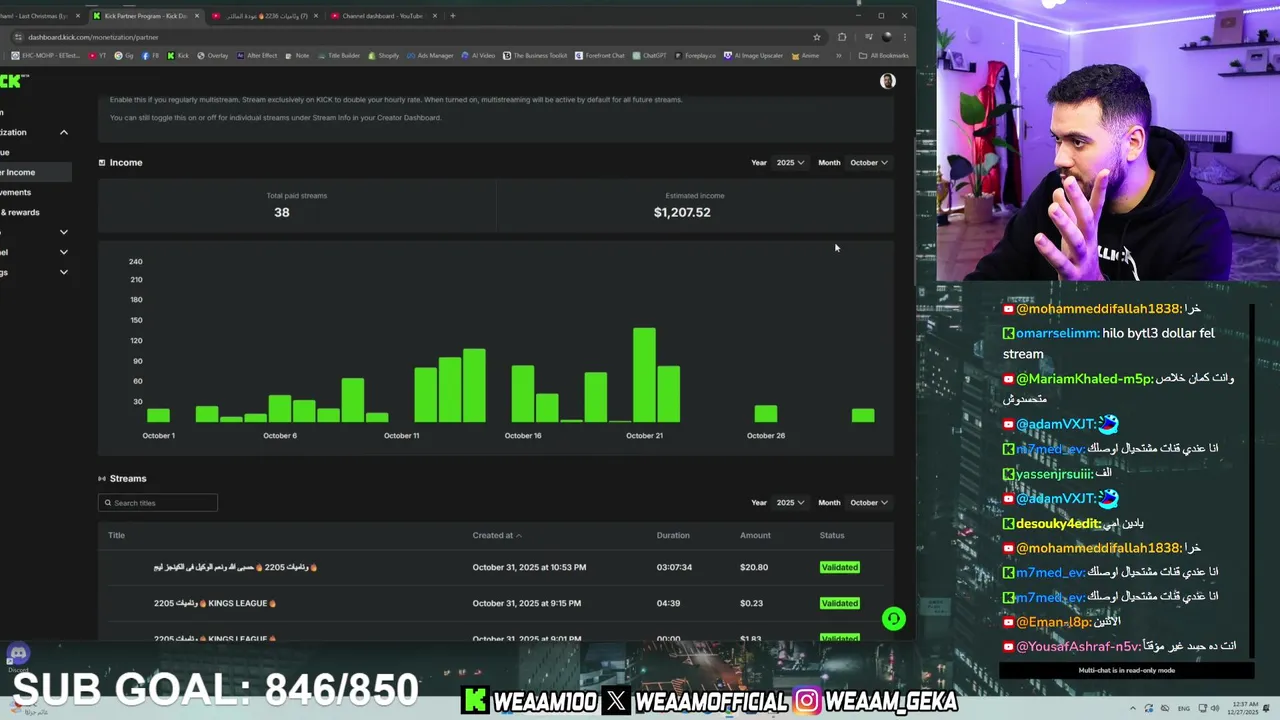Image resolution: width=1280 pixels, height=720 pixels.
Task: Open the Chrome three-dot menu
Action: point(905,37)
